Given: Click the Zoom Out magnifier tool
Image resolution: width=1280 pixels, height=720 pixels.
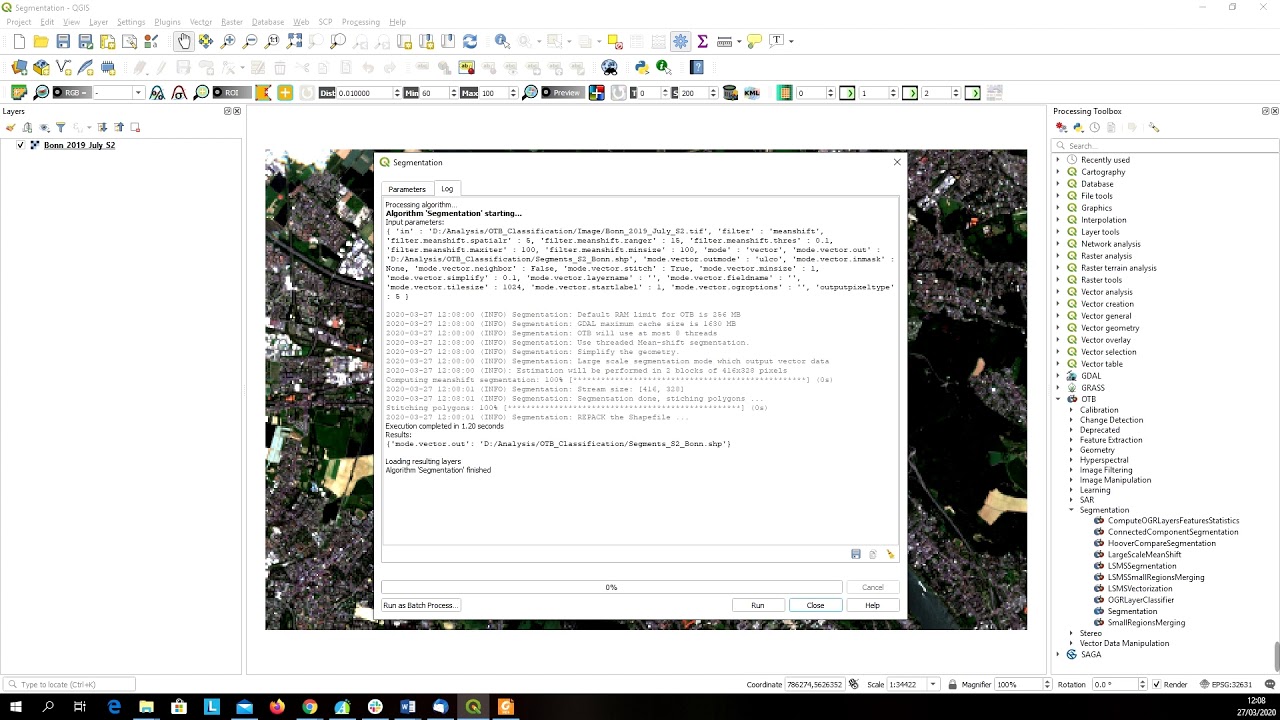Looking at the screenshot, I should [x=250, y=41].
